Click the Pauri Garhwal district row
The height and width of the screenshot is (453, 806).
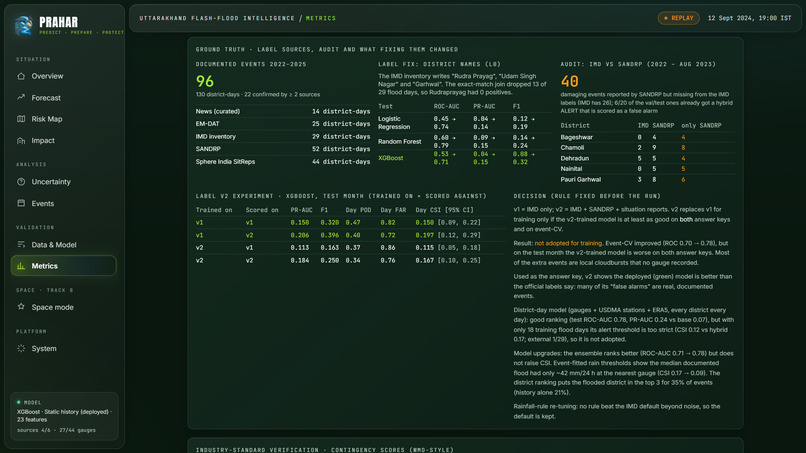[648, 179]
